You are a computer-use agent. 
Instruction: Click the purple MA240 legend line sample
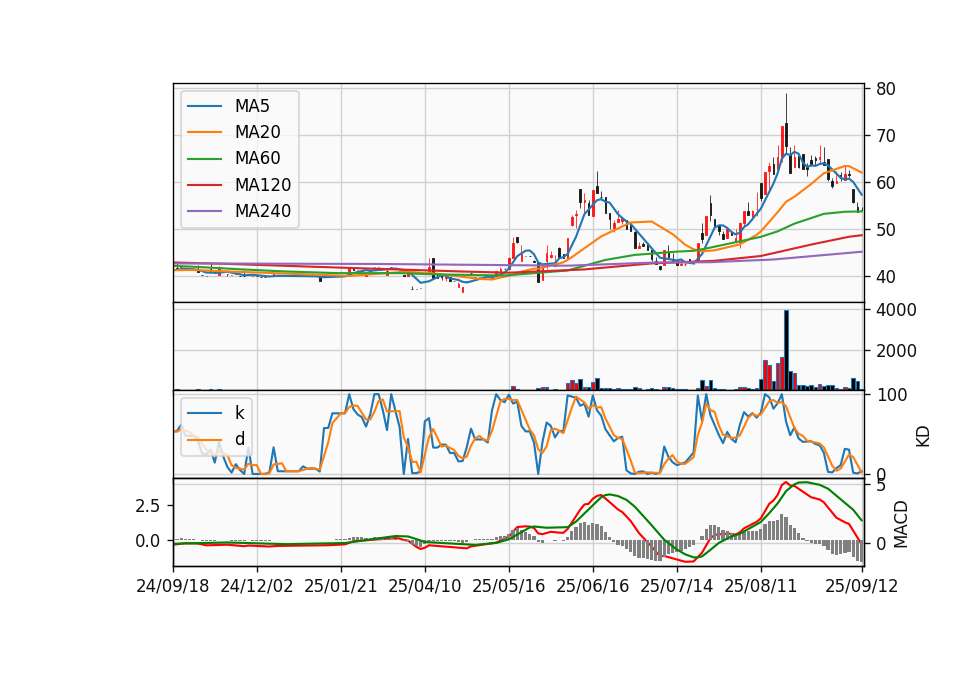[204, 211]
